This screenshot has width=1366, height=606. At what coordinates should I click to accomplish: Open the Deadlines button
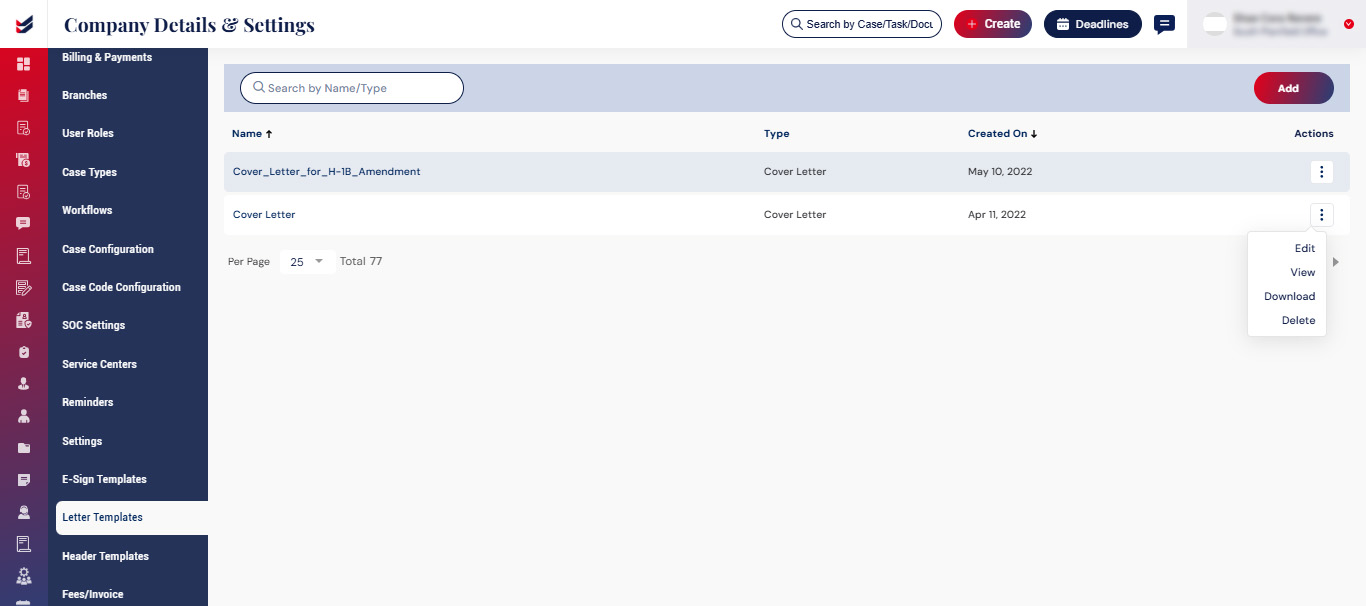tap(1093, 24)
